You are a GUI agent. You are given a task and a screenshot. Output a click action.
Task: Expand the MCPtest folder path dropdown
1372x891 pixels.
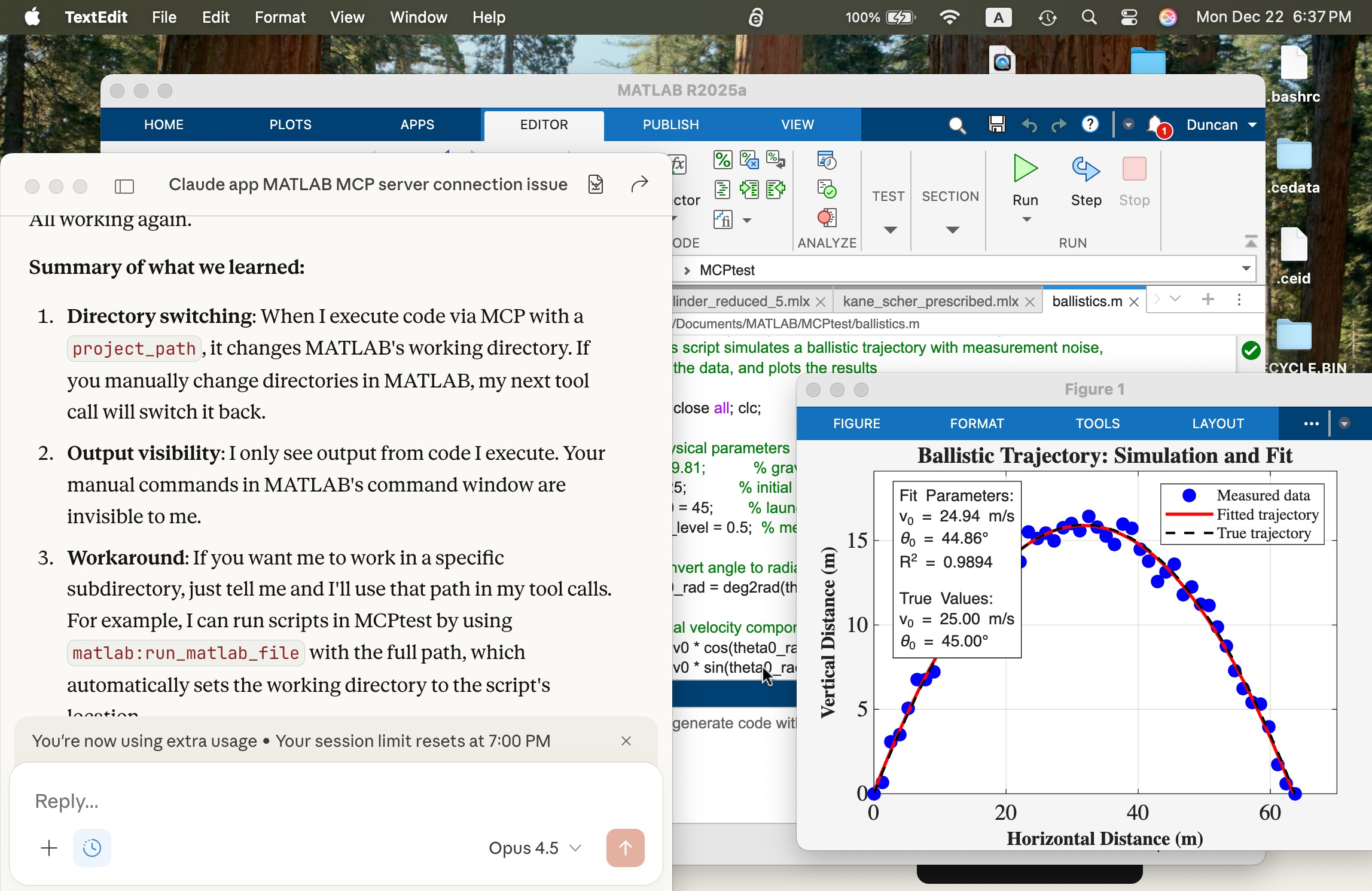point(1246,269)
